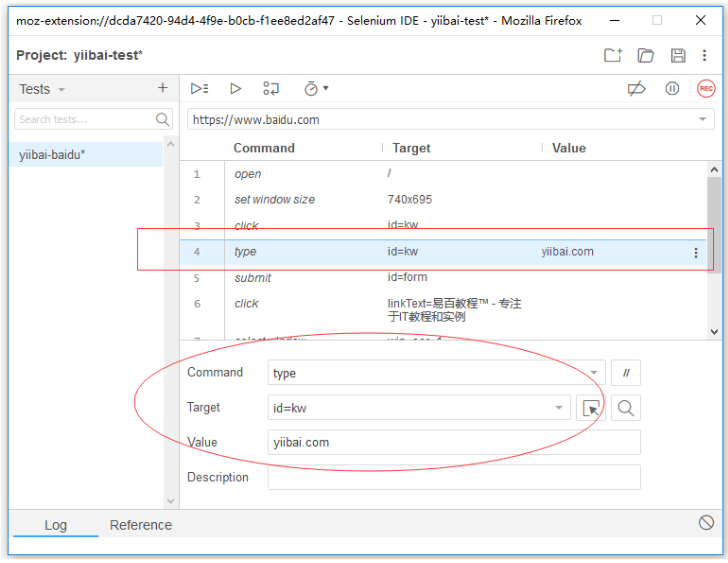728x563 pixels.
Task: Open row 4 type command options menu
Action: click(x=696, y=252)
